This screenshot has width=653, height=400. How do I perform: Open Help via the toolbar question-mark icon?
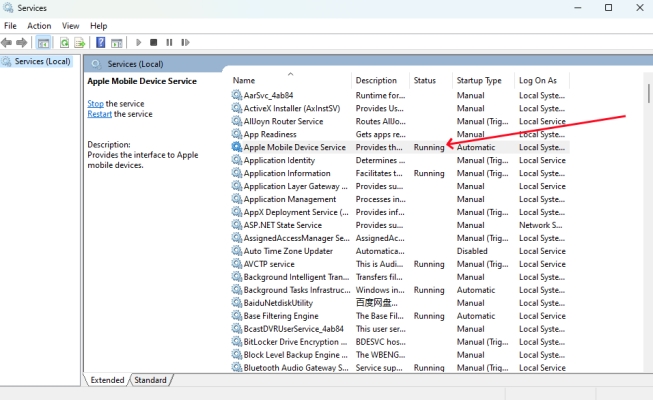click(x=100, y=43)
